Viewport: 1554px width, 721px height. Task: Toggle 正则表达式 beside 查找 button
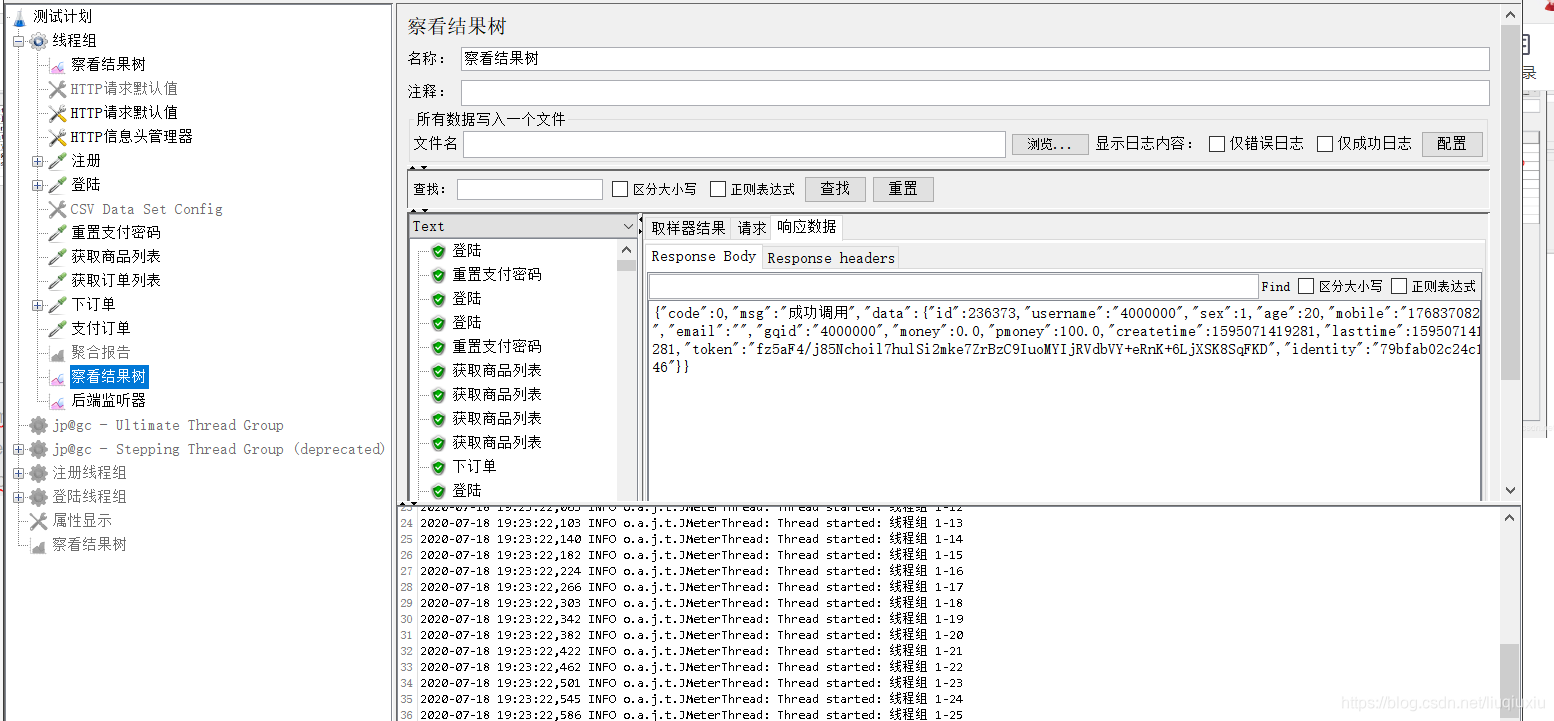tap(718, 189)
